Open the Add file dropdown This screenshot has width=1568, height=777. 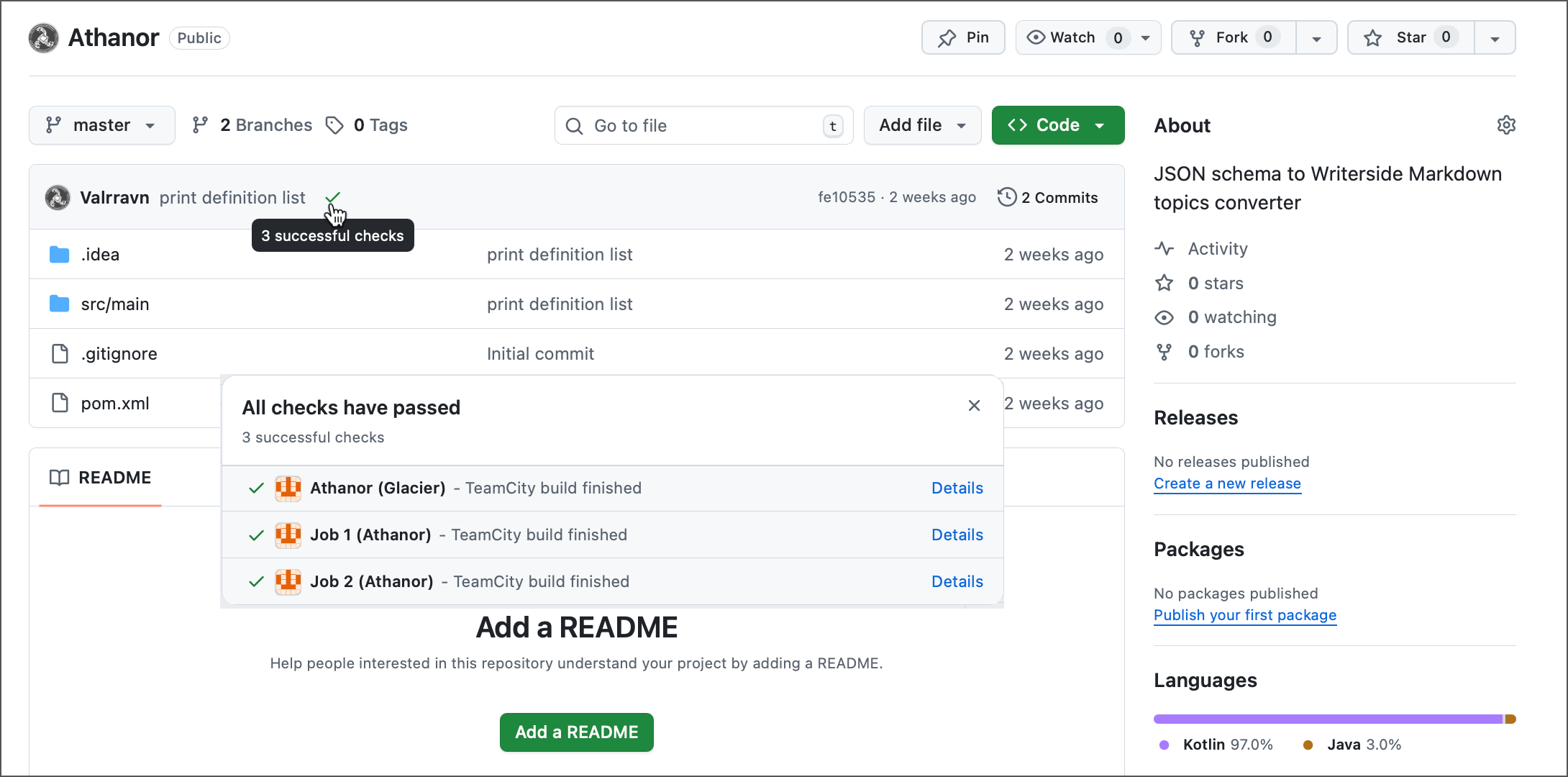coord(922,124)
